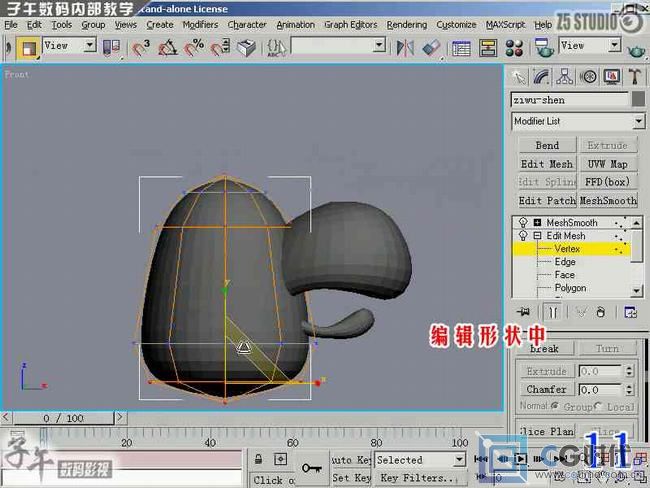Click the object name field ziwu-shen
650x488 pixels.
tap(570, 100)
